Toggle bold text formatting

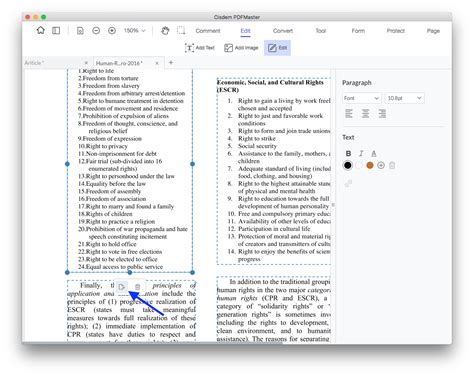pos(348,154)
